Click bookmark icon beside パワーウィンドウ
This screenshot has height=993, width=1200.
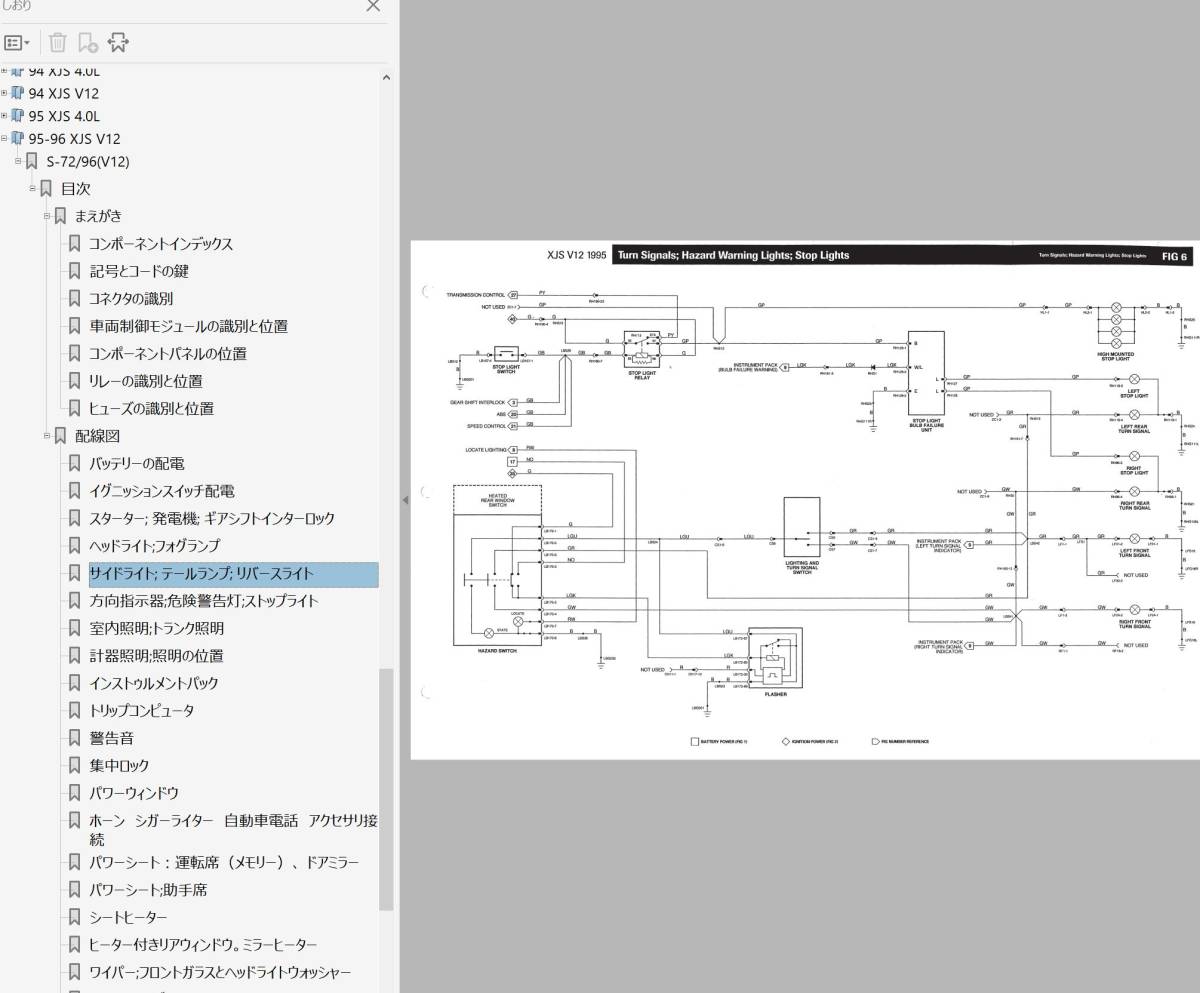[x=74, y=793]
